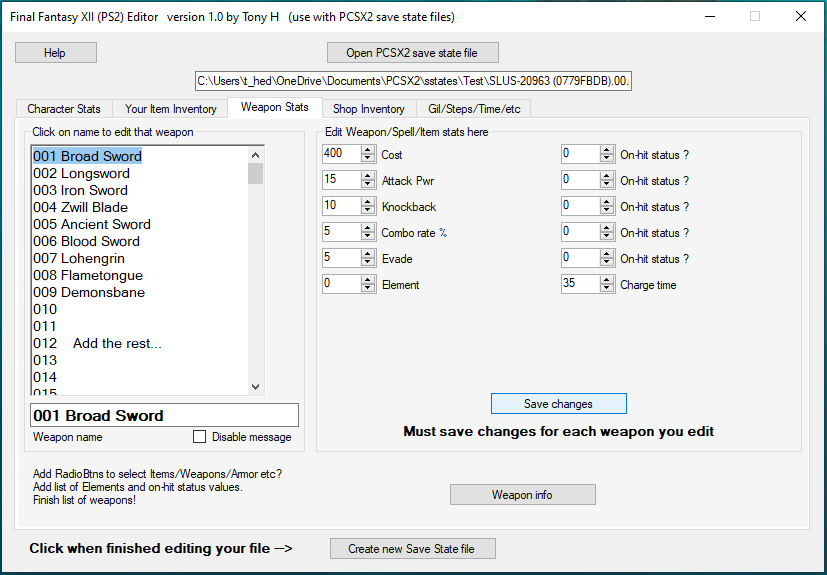Increase Attack Pwr with up arrow
The height and width of the screenshot is (575, 827).
pyautogui.click(x=368, y=176)
